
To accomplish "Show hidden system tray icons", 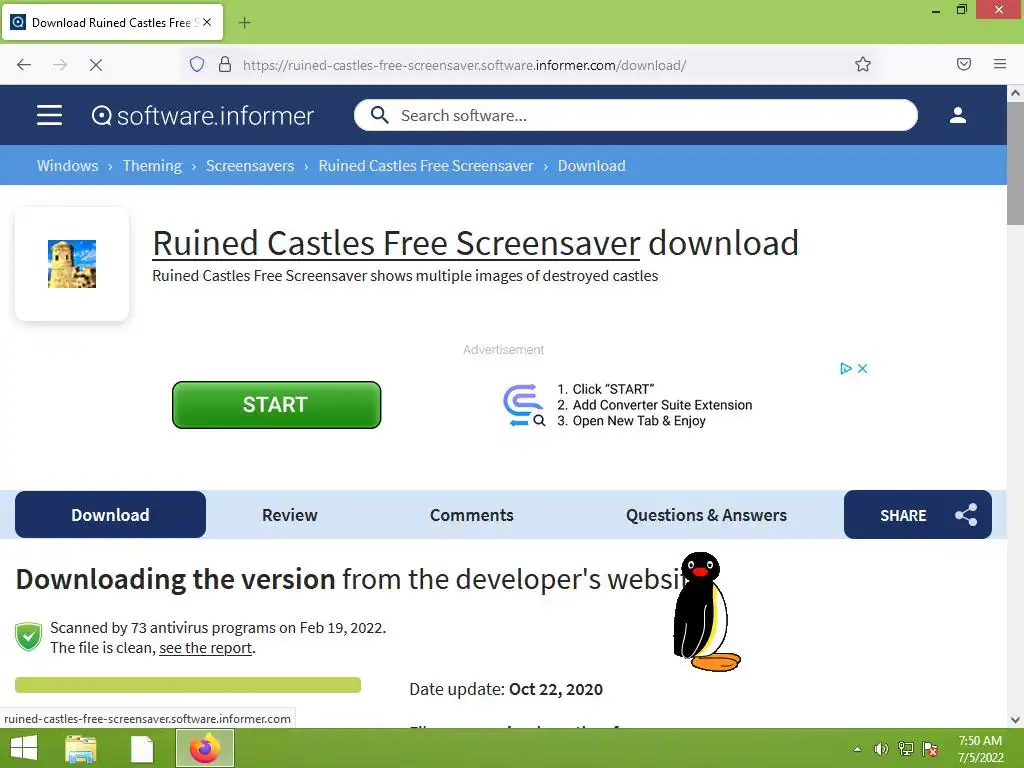I will pos(857,749).
